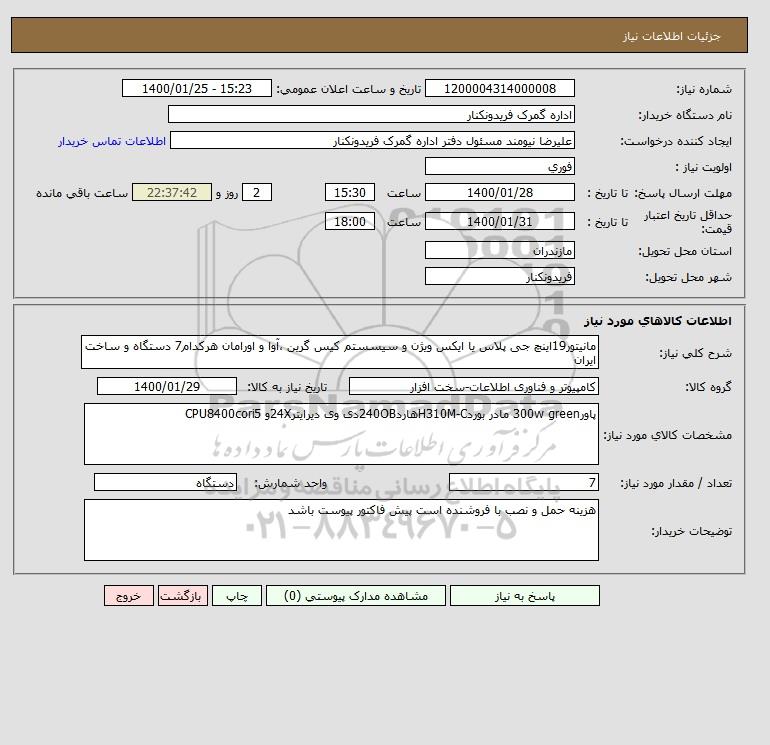
Task: Select the شماره نیاز field 1200004314000008
Action: [499, 88]
